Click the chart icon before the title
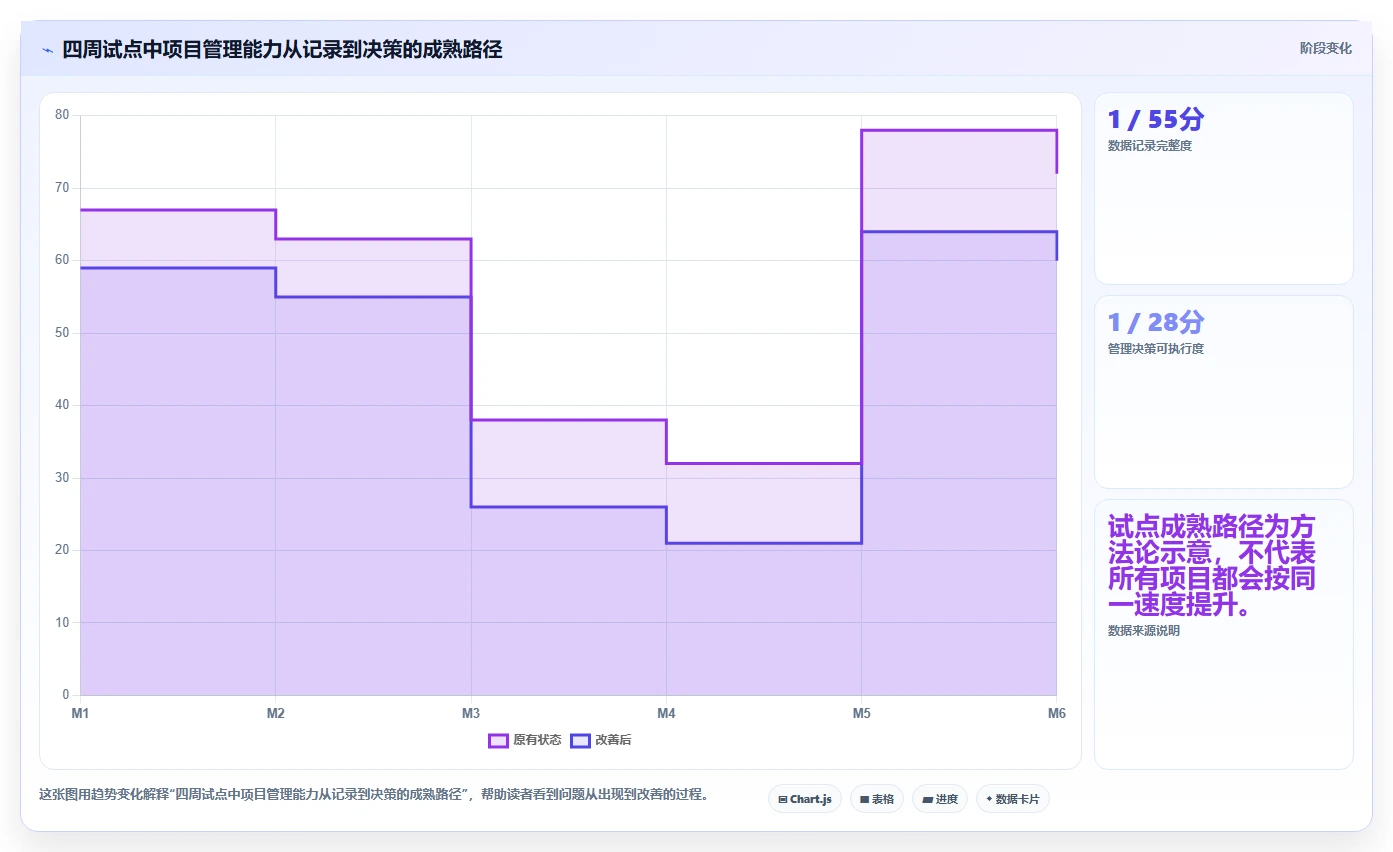This screenshot has width=1393, height=852. pos(48,49)
